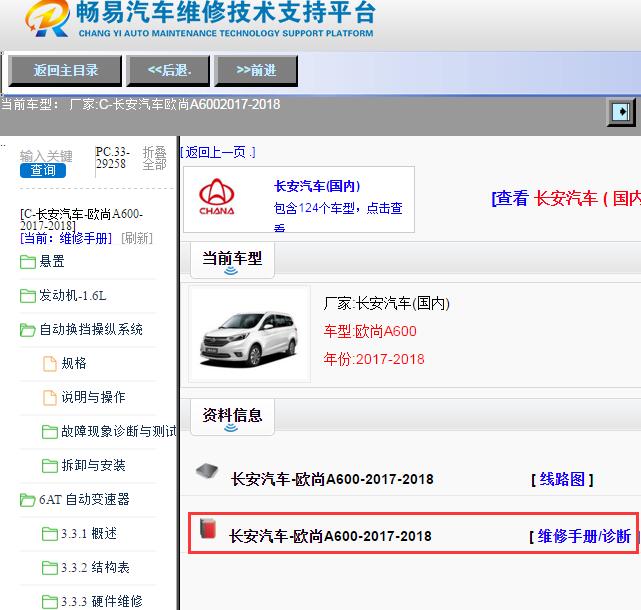Expand the 3.3.1 概述 folder icon

pyautogui.click(x=50, y=534)
